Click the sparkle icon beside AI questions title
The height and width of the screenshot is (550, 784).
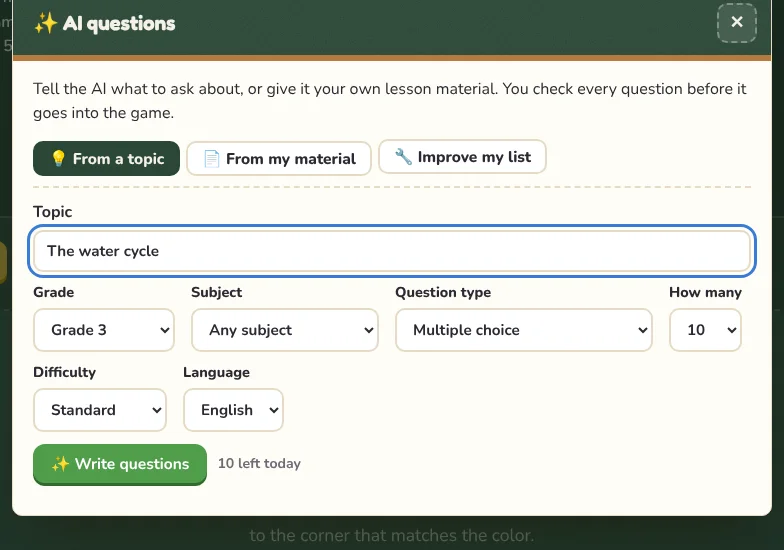point(46,23)
